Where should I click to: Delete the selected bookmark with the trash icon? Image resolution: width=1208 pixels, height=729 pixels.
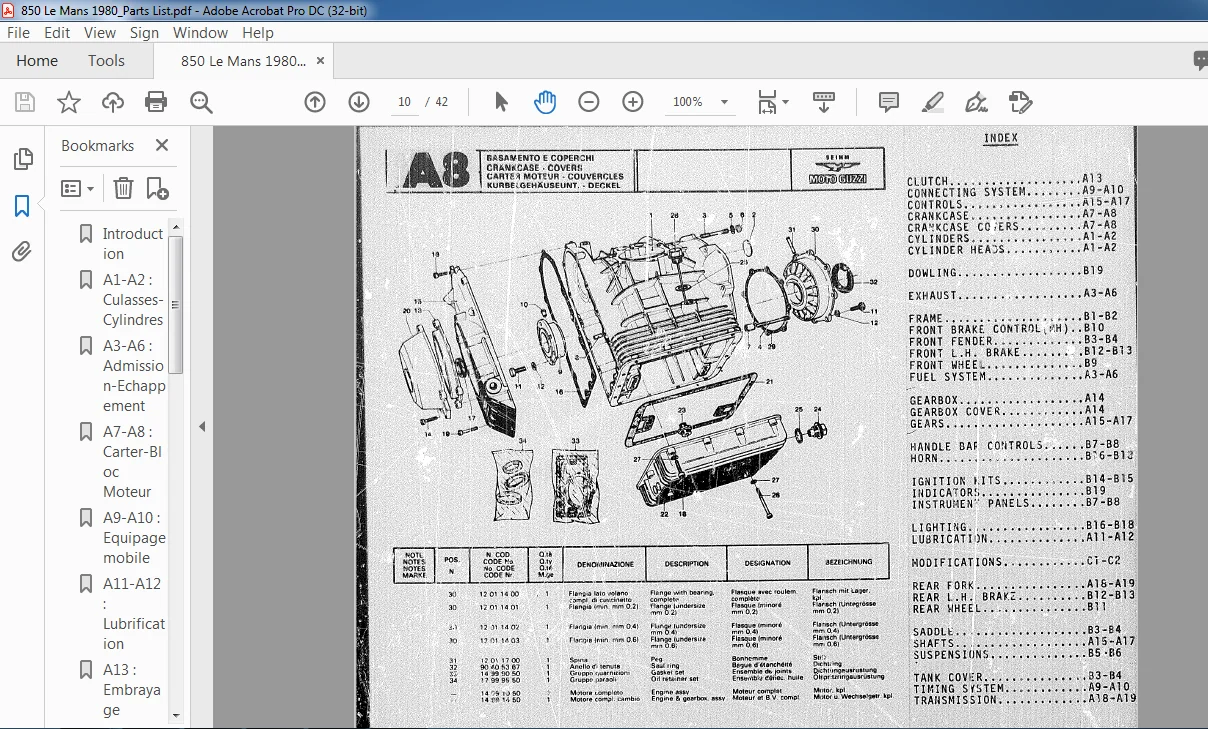(x=123, y=188)
